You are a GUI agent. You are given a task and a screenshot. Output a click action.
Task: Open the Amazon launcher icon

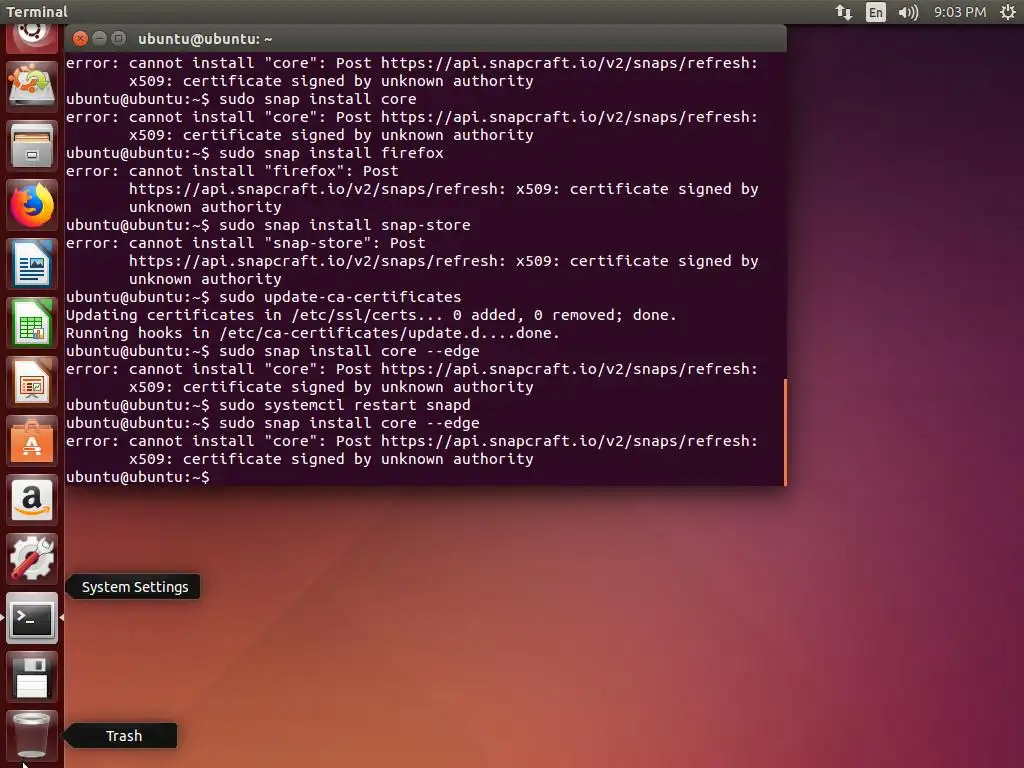(31, 500)
